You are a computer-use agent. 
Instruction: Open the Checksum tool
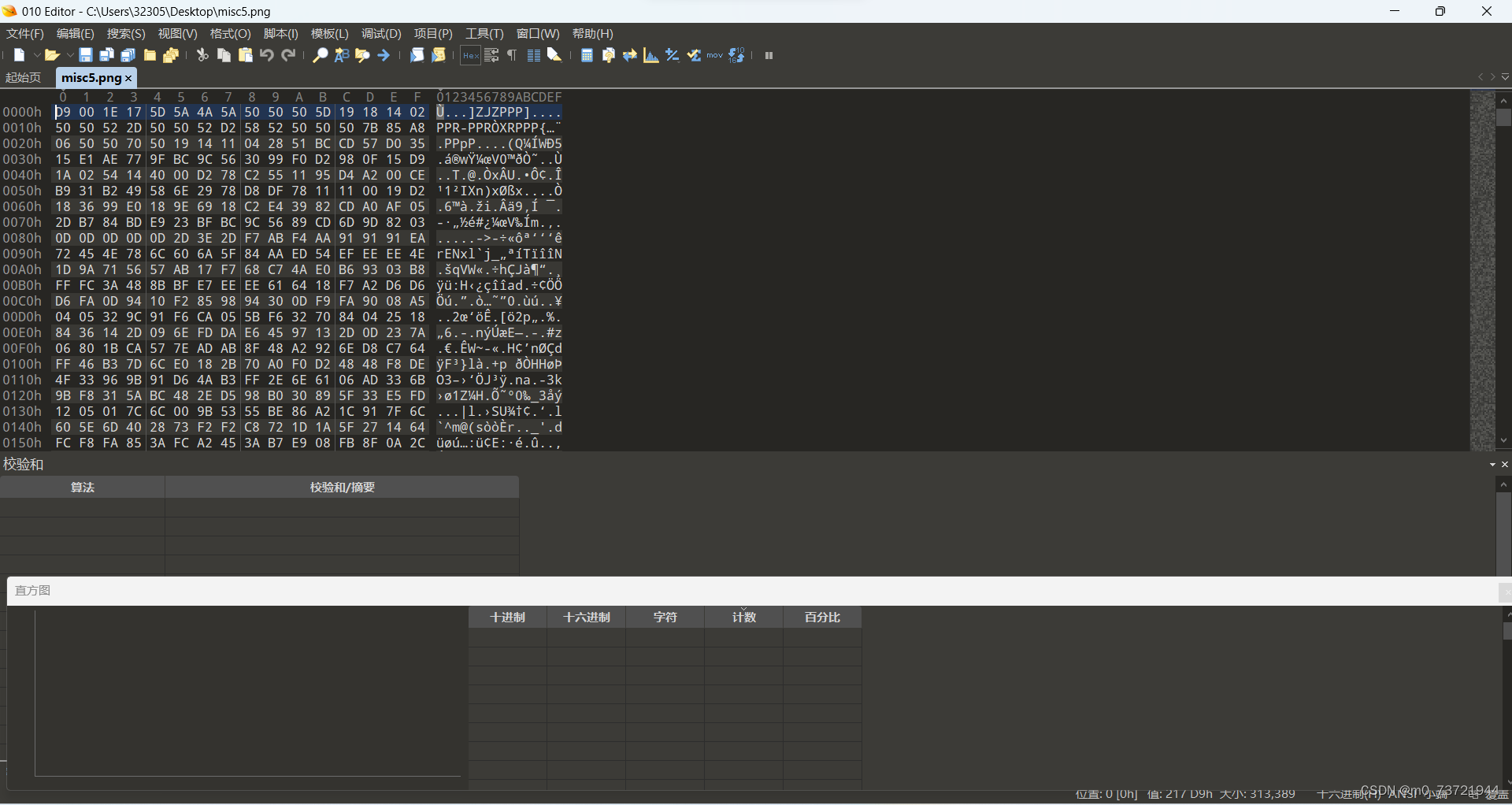point(672,55)
